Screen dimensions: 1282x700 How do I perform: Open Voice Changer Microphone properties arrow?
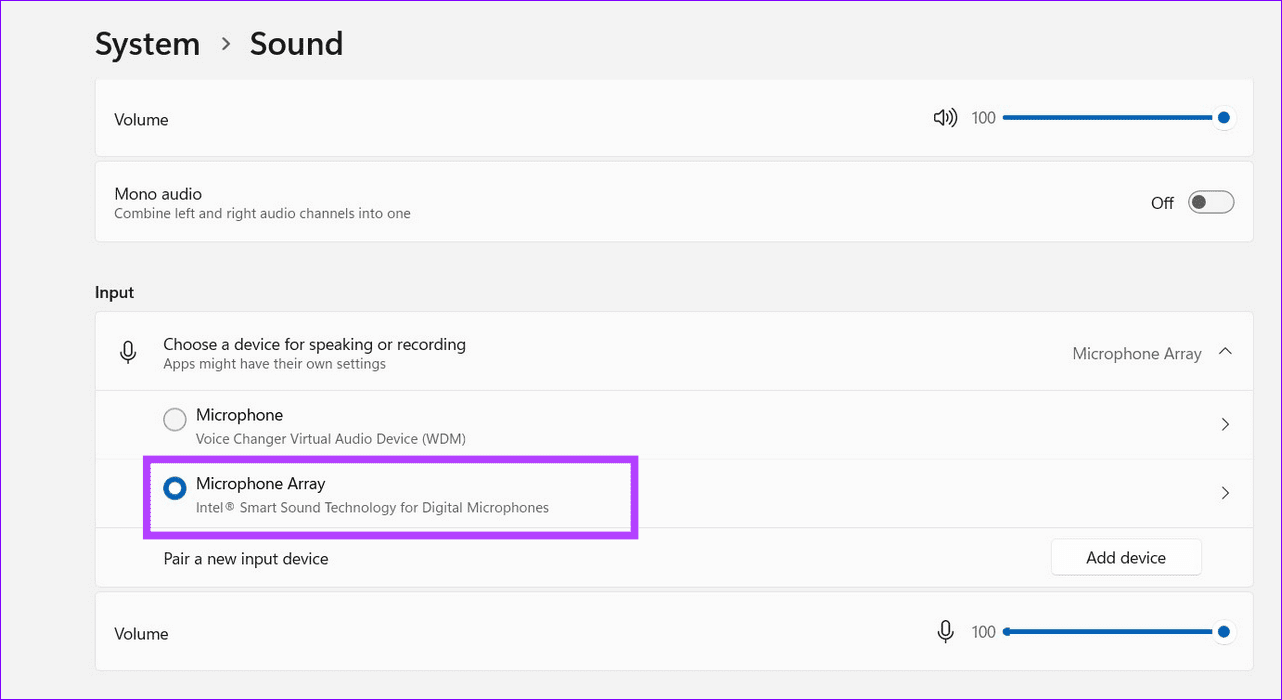pyautogui.click(x=1225, y=424)
